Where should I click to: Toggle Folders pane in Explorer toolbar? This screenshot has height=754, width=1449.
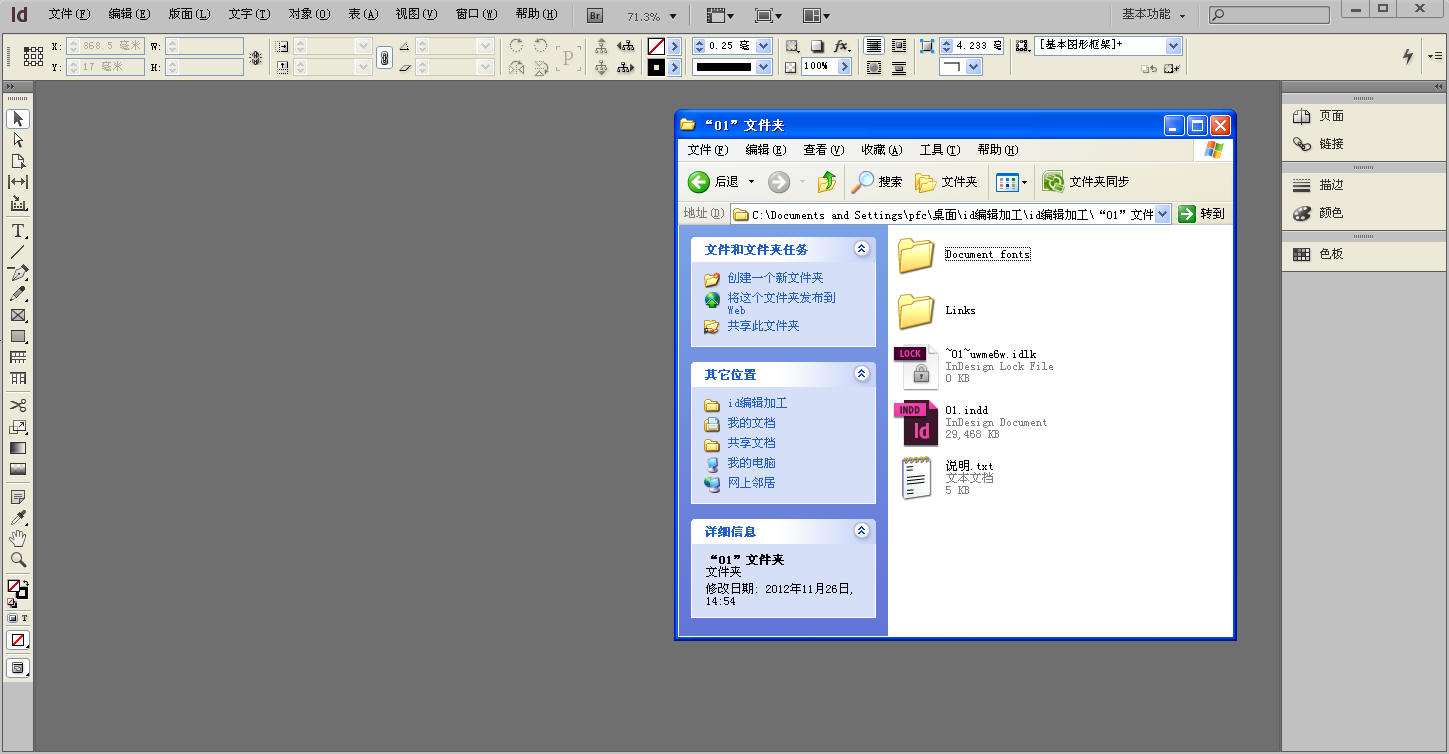(x=946, y=182)
